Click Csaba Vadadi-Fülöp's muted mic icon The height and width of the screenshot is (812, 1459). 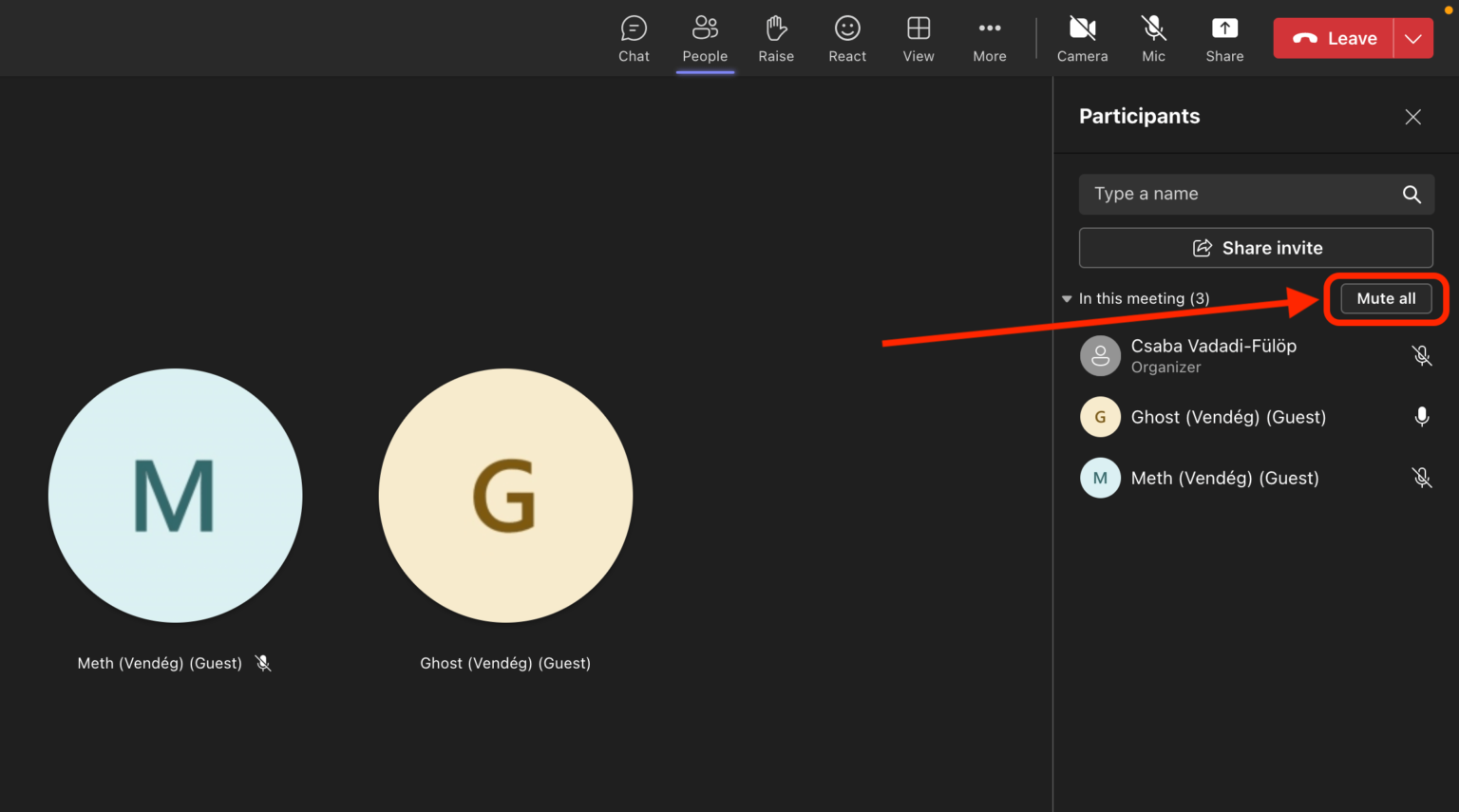click(1422, 356)
